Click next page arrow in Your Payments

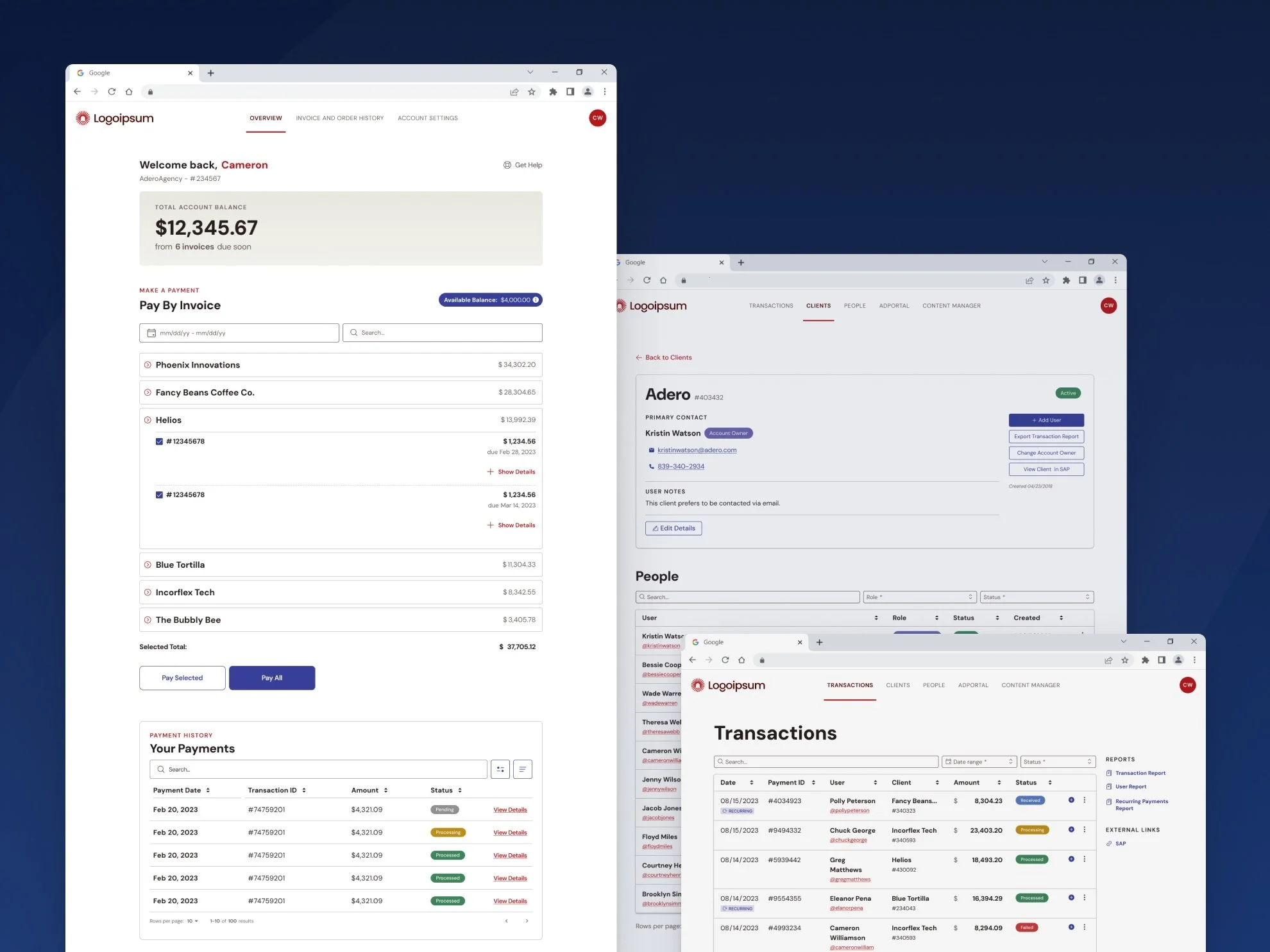pos(527,921)
